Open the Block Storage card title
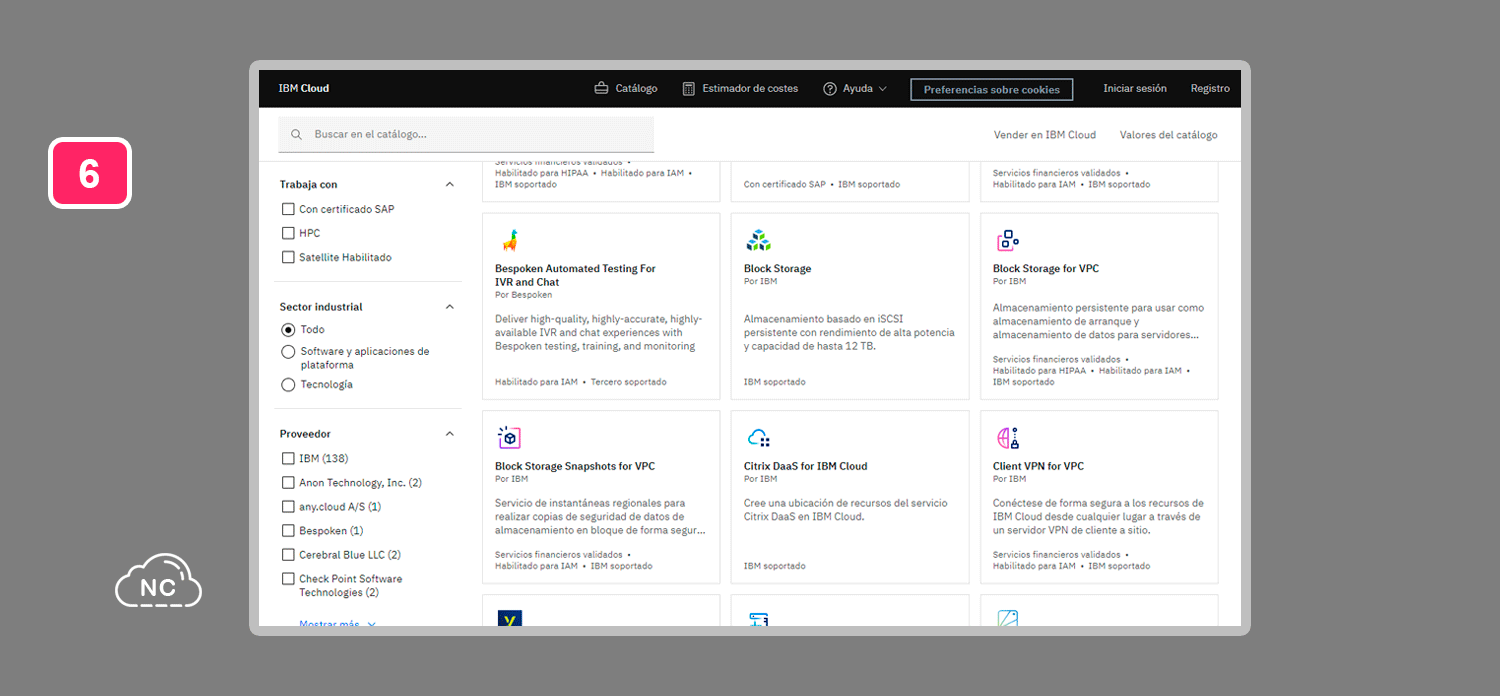Viewport: 1500px width, 696px height. [x=777, y=269]
